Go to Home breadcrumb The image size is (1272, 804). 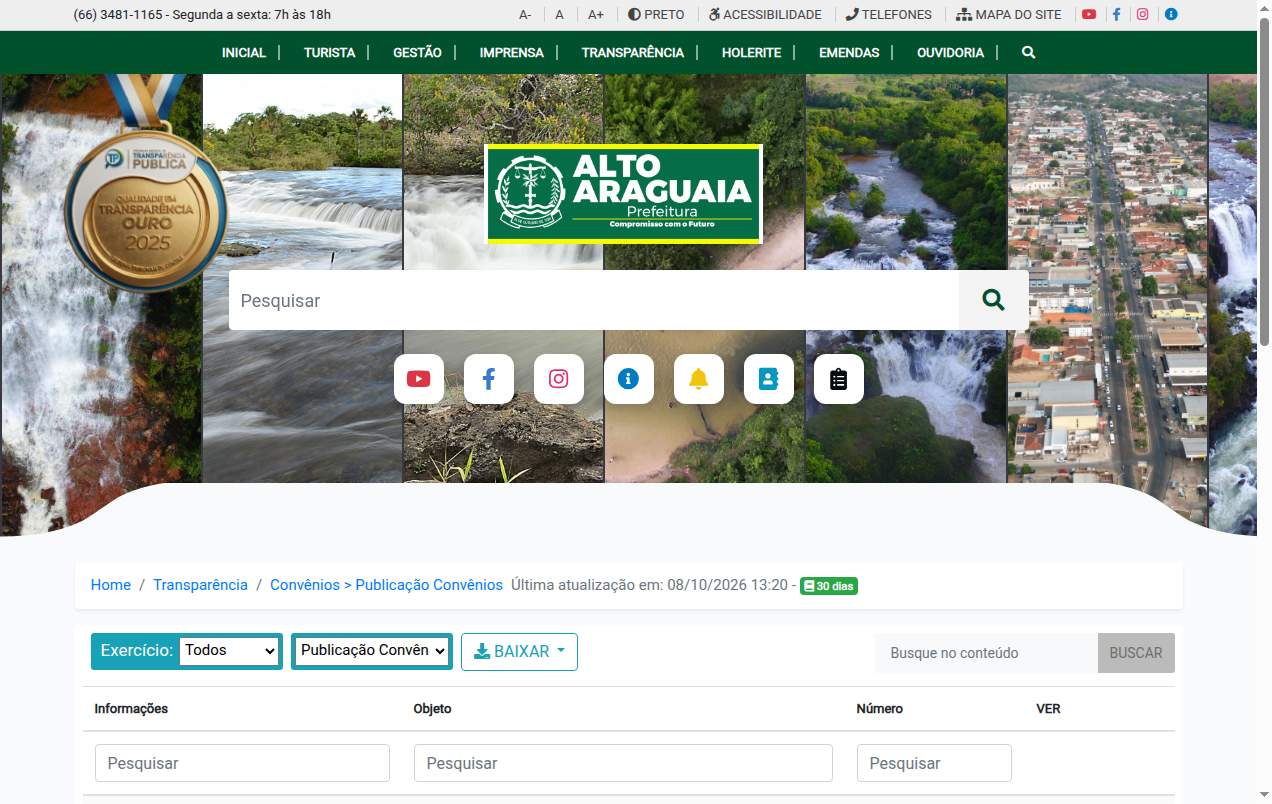point(111,585)
